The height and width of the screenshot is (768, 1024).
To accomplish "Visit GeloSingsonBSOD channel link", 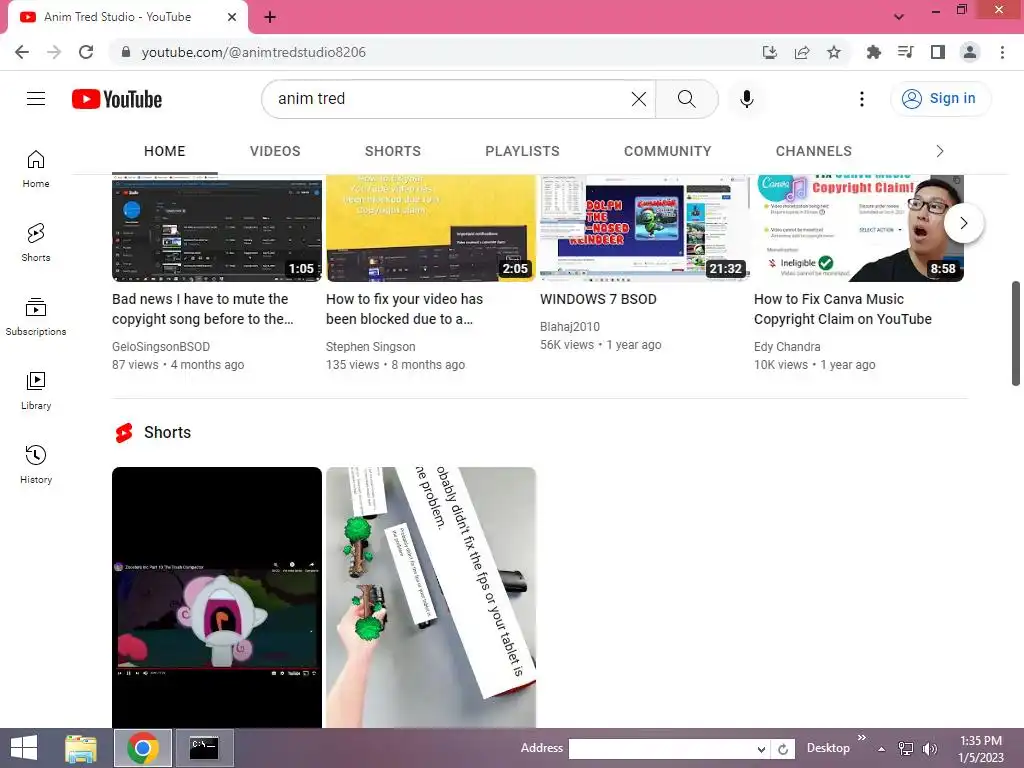I will tap(161, 347).
